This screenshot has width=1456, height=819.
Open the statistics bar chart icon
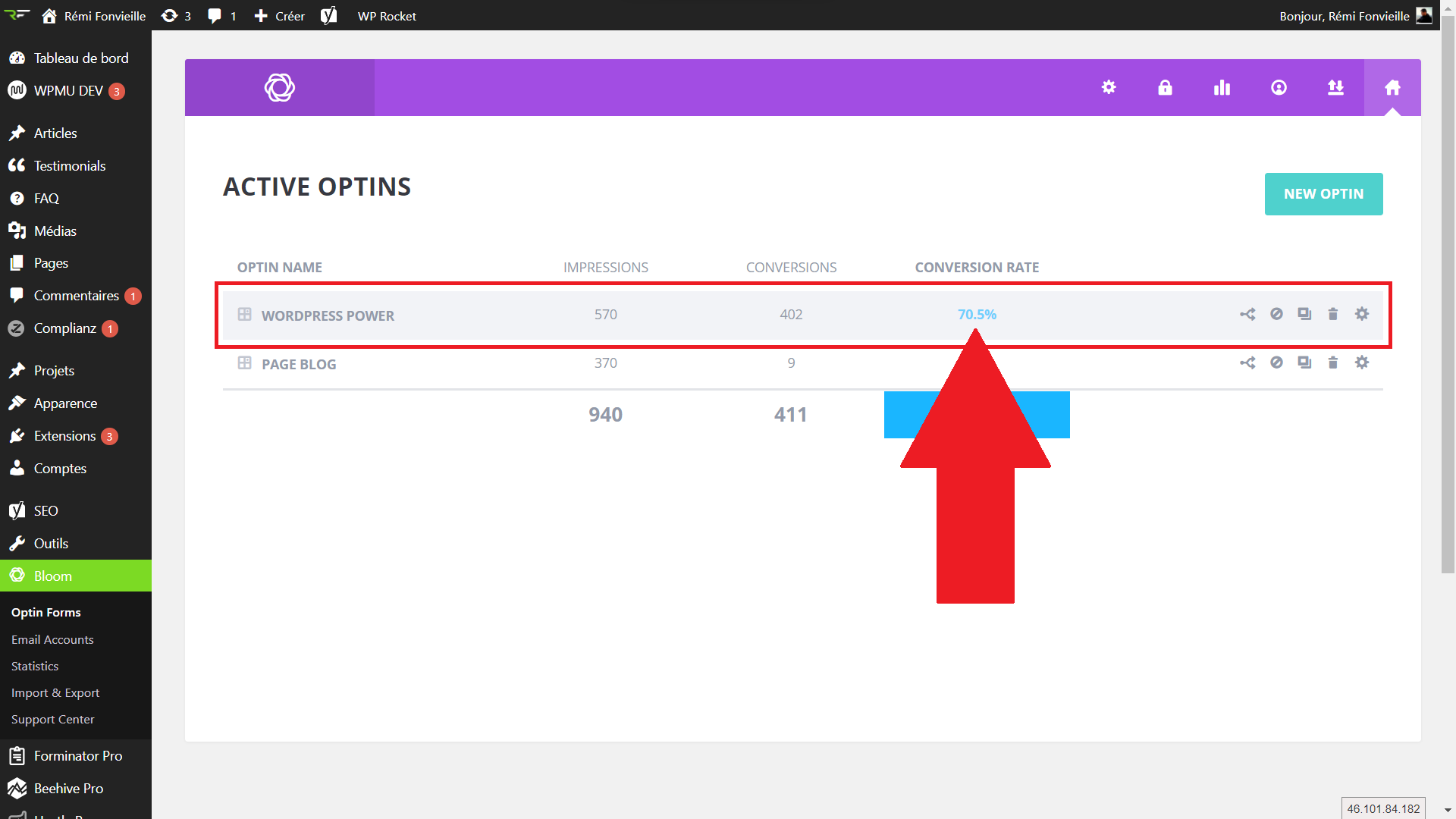click(1222, 87)
